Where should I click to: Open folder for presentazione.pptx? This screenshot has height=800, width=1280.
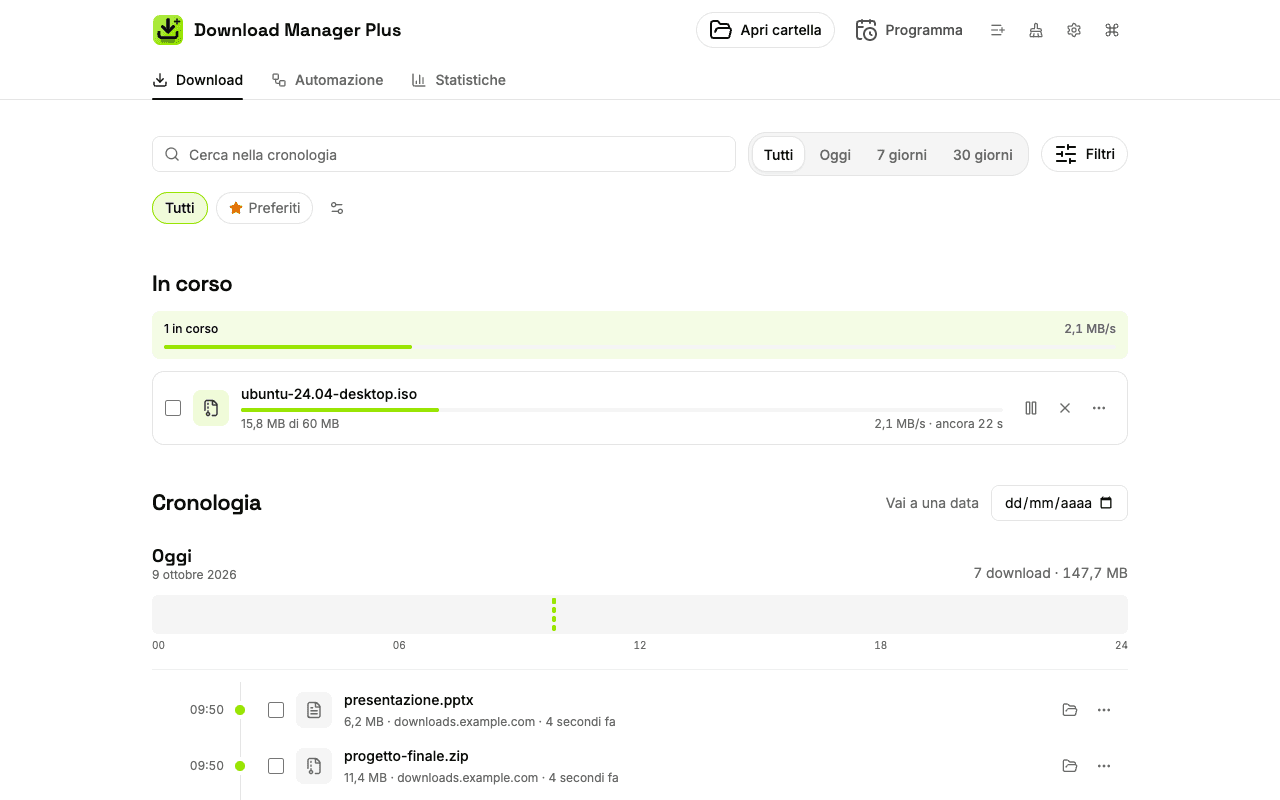click(1070, 710)
